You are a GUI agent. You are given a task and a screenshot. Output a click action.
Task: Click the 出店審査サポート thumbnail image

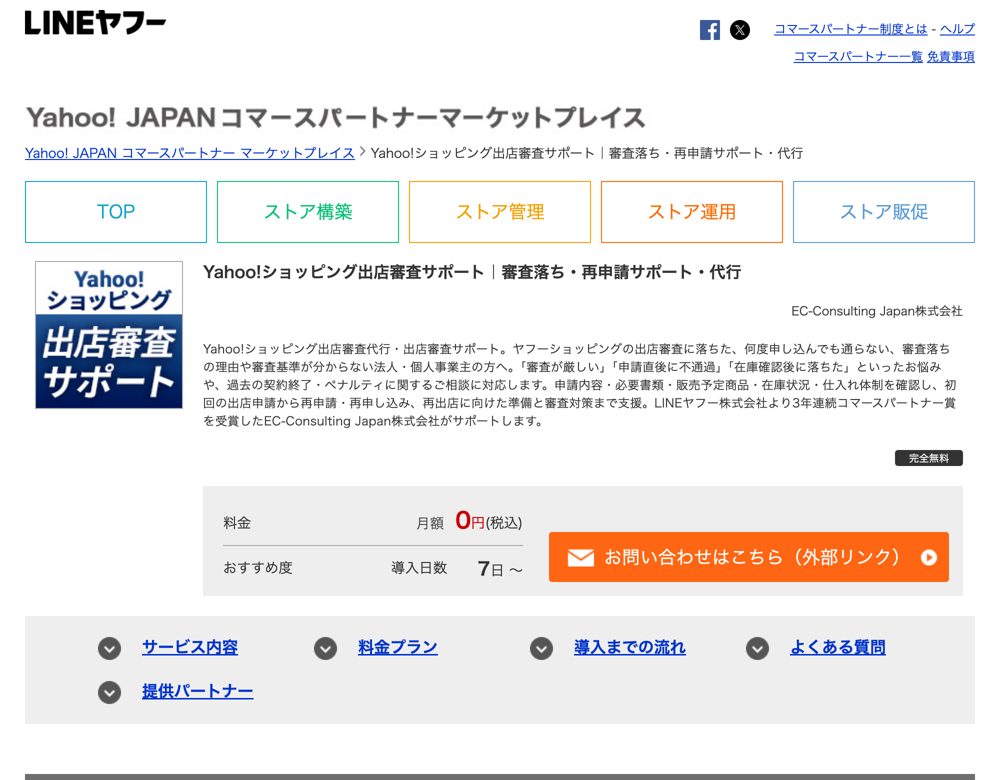(x=109, y=335)
